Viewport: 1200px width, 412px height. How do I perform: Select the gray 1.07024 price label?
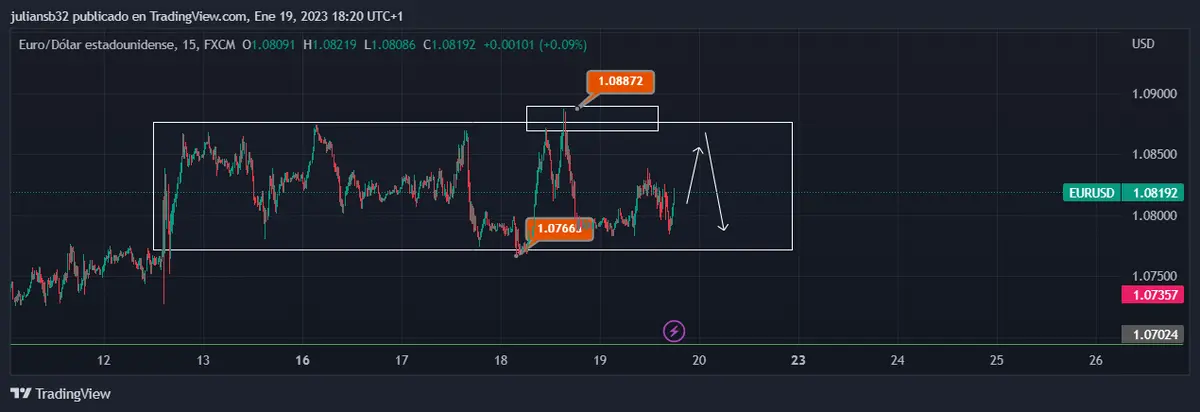[x=1156, y=335]
